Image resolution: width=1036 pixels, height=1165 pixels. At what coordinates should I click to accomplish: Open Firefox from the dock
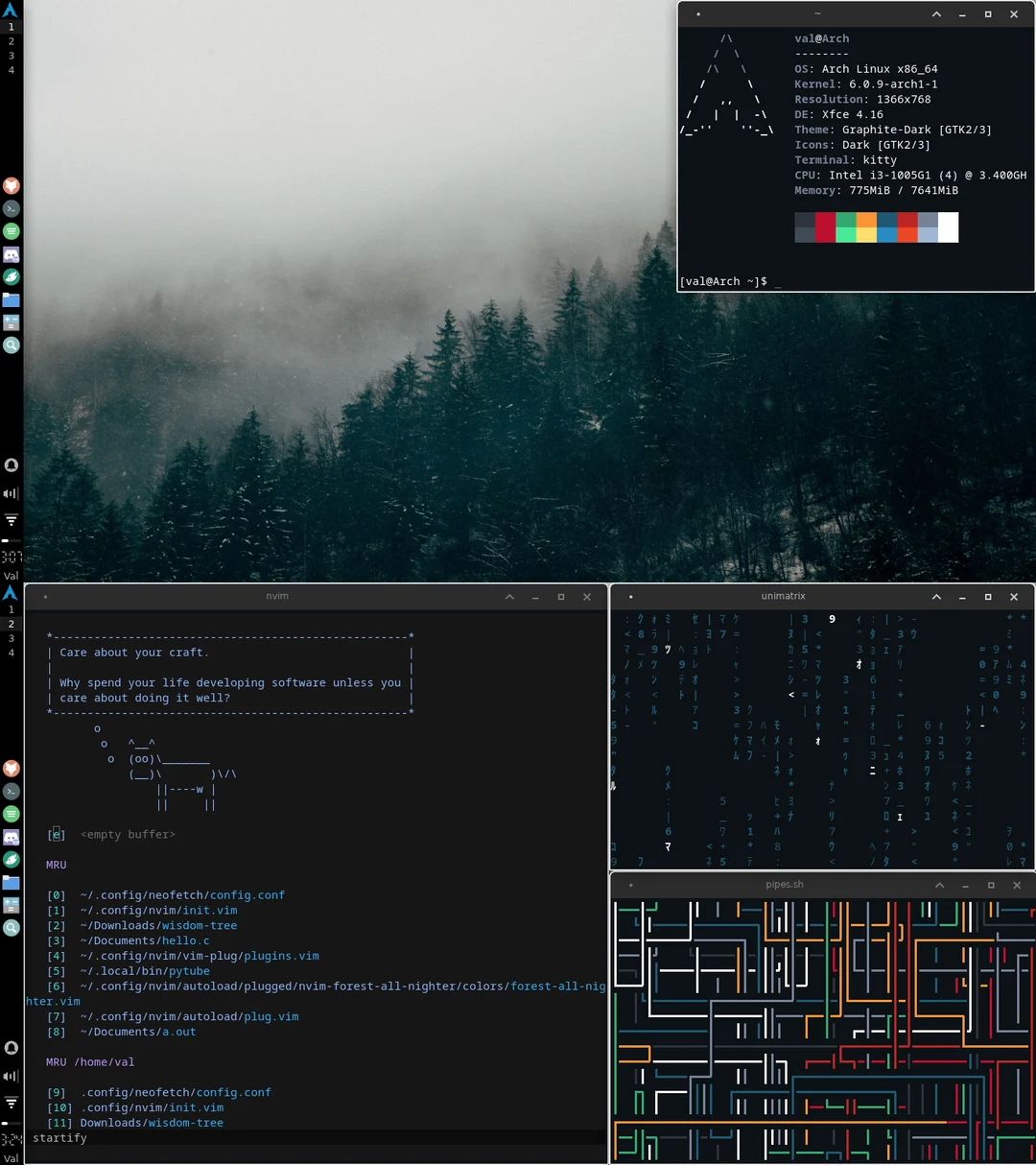tap(11, 185)
